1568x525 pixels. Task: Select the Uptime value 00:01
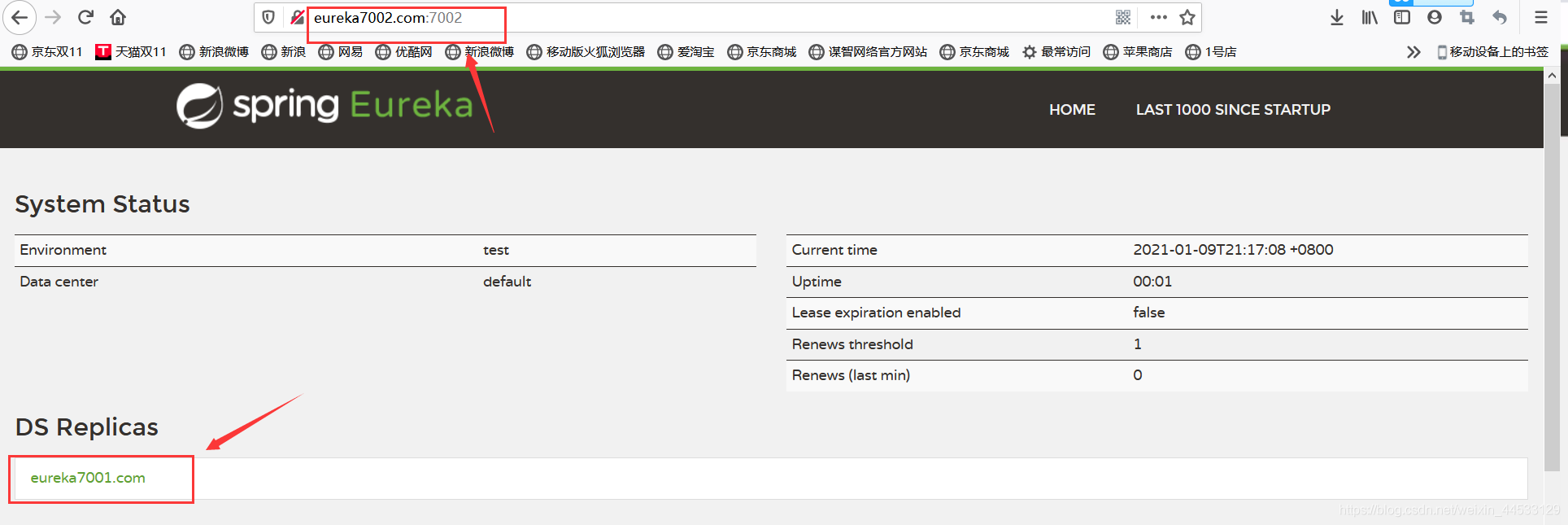1152,282
